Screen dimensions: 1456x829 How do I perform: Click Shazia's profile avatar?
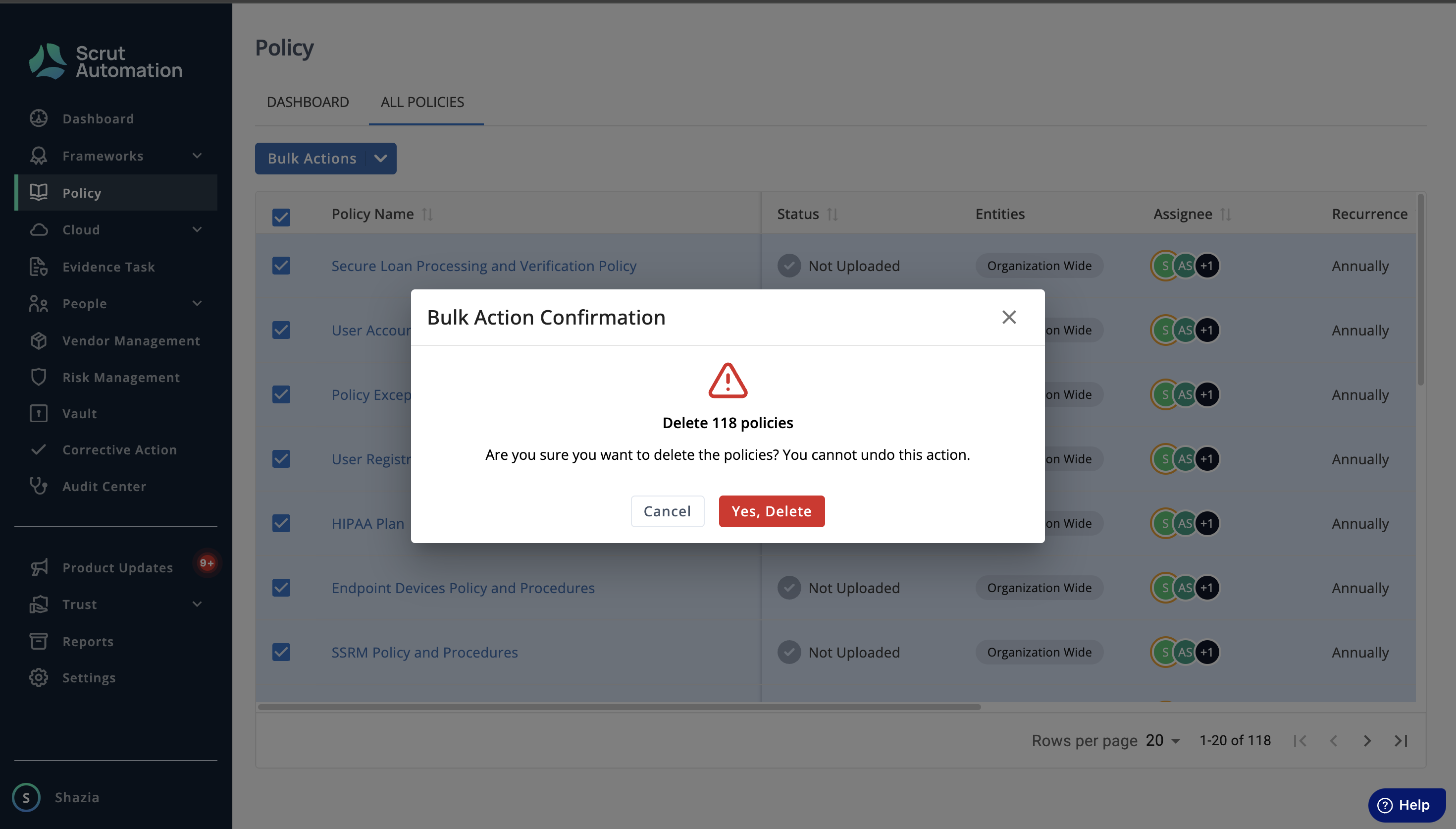click(26, 797)
